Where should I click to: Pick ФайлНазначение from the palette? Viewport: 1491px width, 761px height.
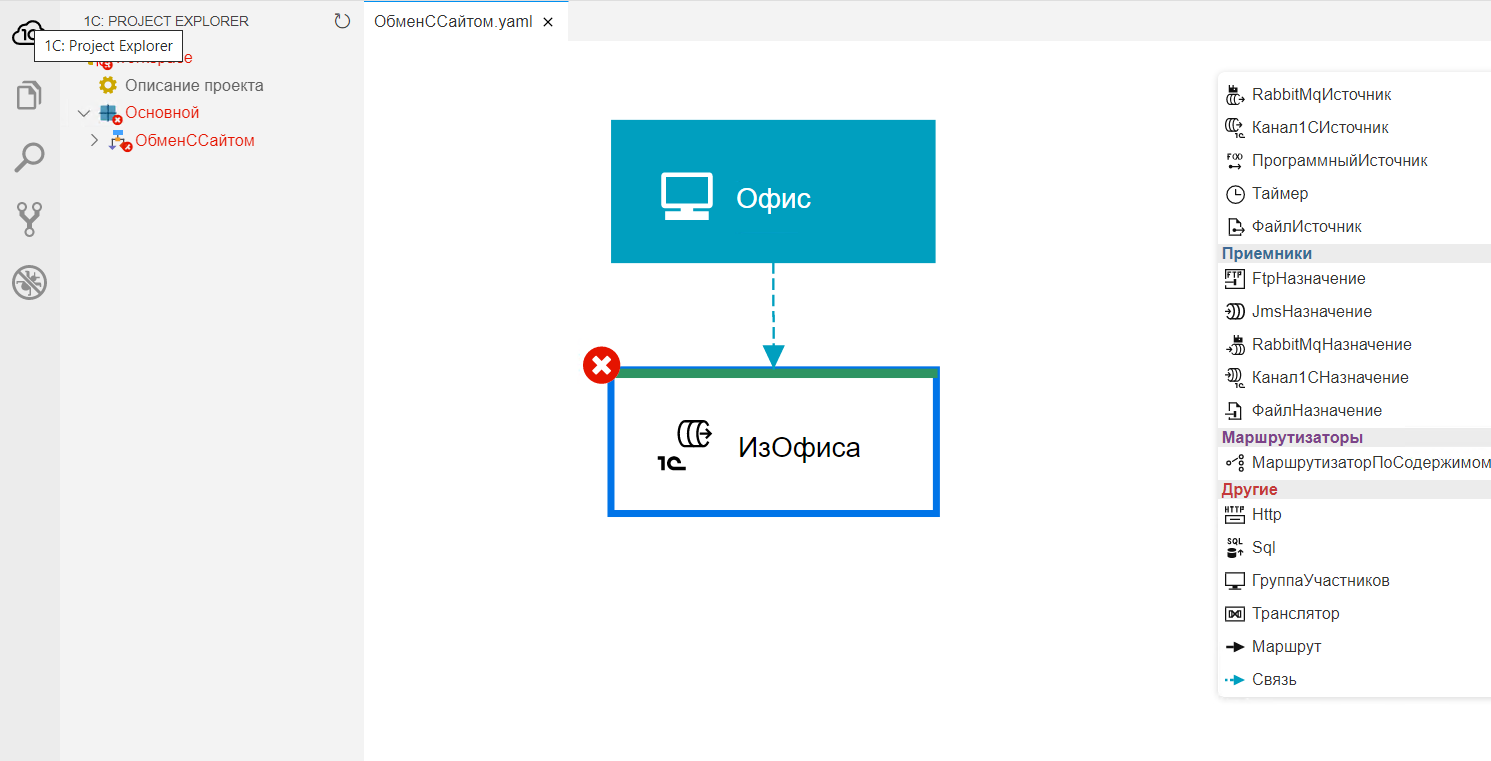pyautogui.click(x=1303, y=411)
